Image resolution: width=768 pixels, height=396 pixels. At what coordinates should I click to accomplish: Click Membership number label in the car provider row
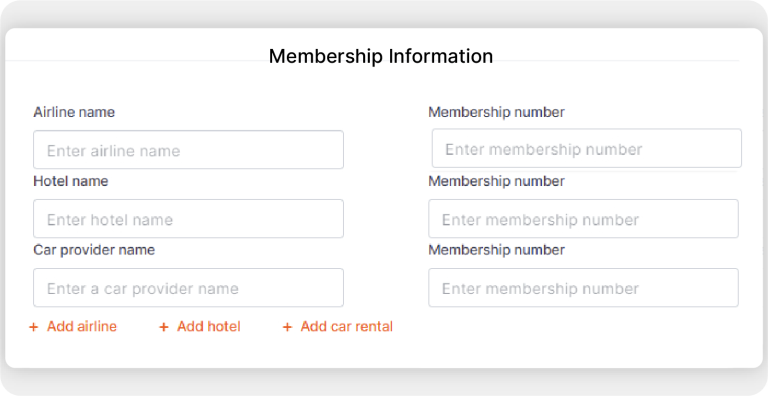(497, 250)
